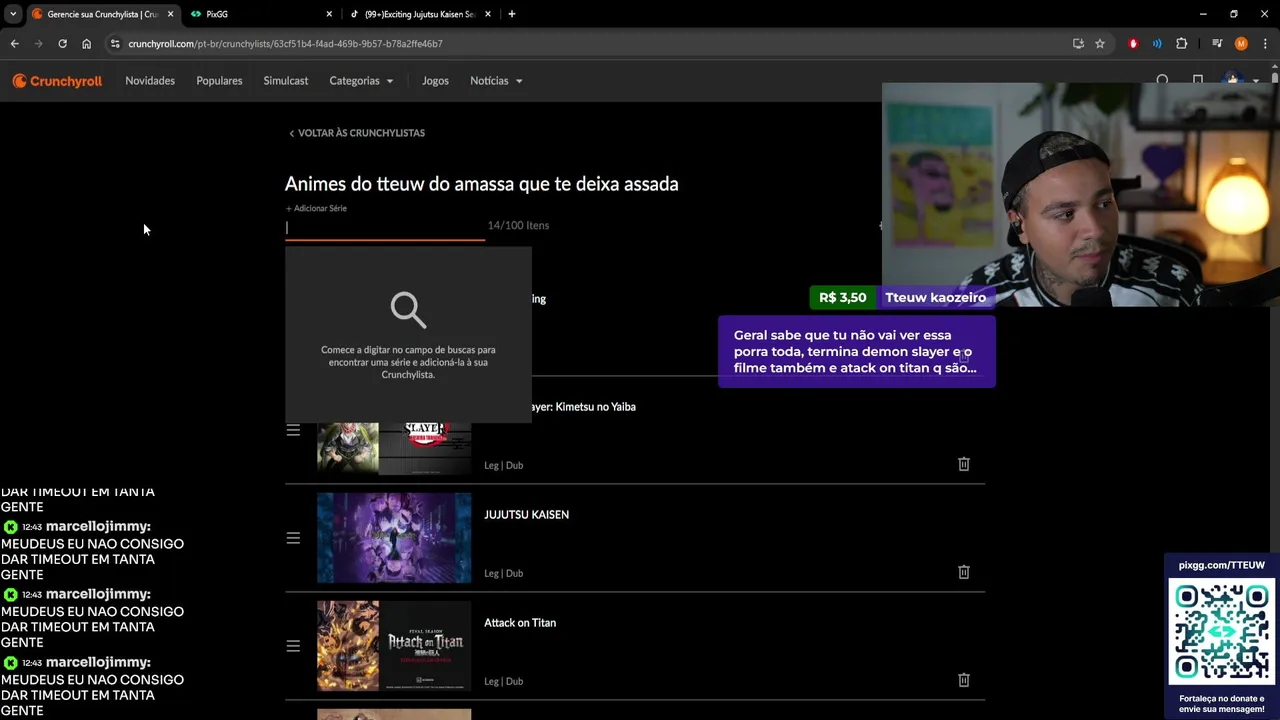Viewport: 1280px width, 720px height.
Task: Select Leg | Dub under JUJUTSU KAISEN
Action: pos(503,573)
